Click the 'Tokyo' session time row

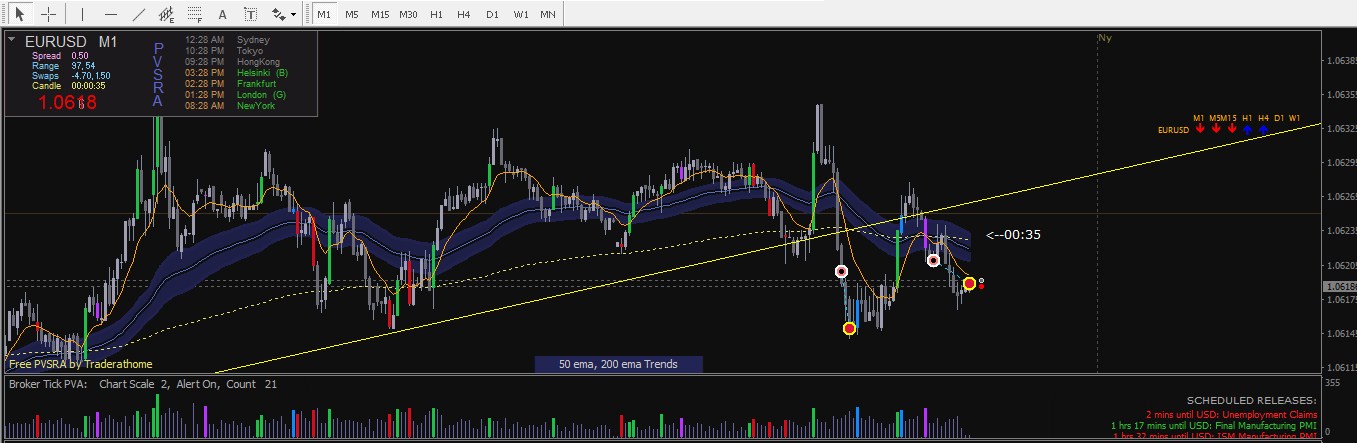pyautogui.click(x=225, y=50)
